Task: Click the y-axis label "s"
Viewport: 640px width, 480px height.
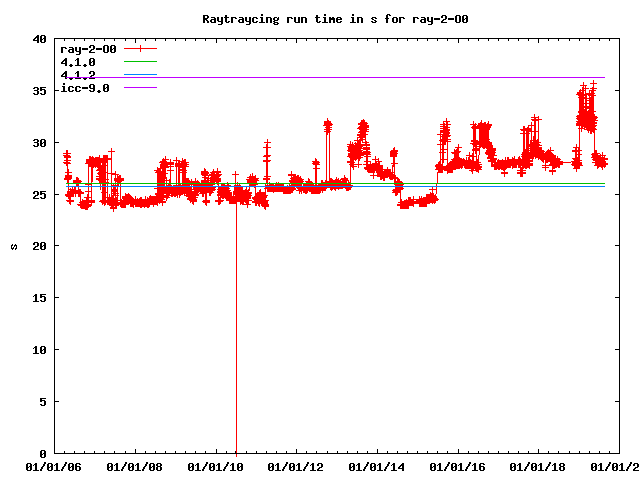Action: 13,246
